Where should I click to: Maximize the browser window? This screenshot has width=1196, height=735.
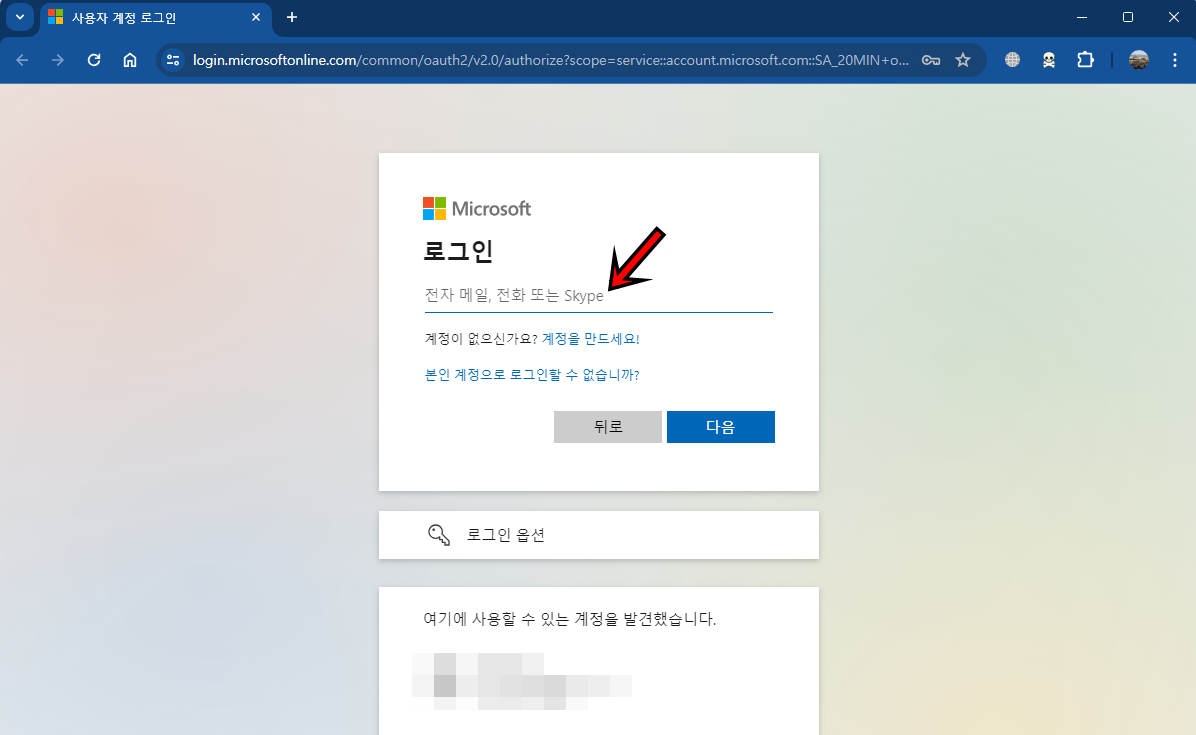pos(1128,17)
